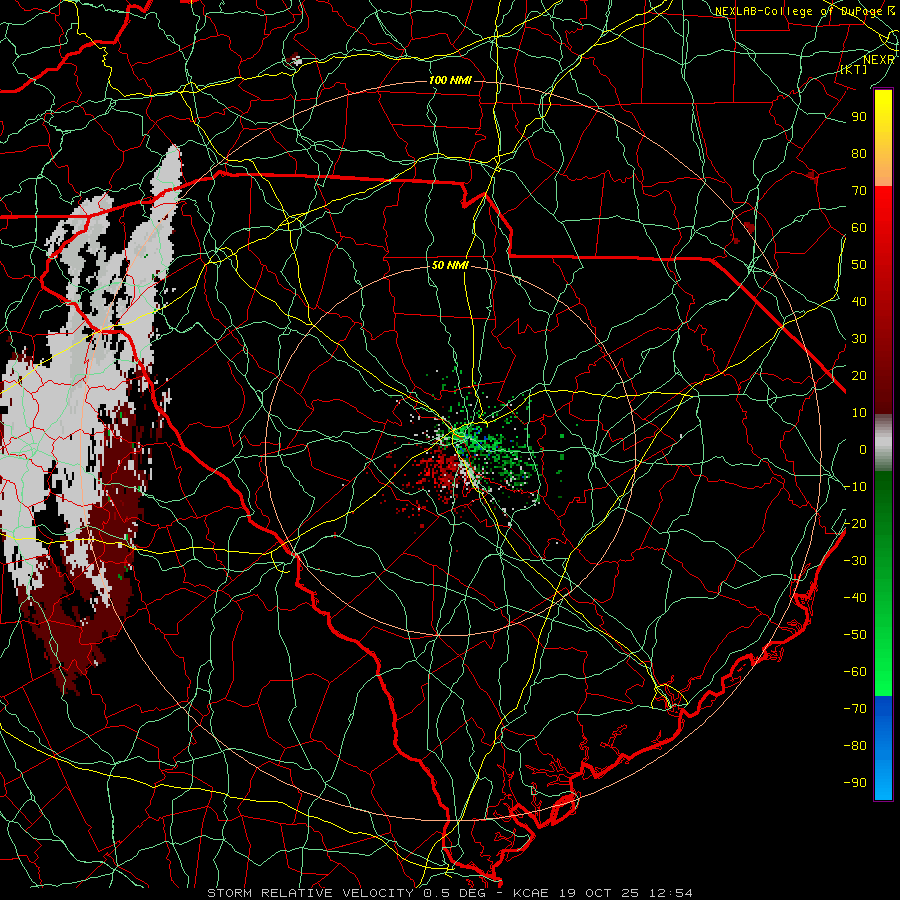Click the 70 value on velocity scale

859,191
